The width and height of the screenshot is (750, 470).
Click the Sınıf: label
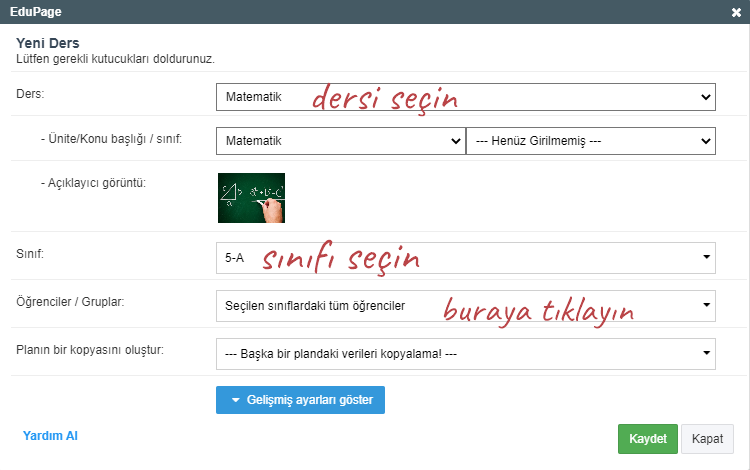point(30,253)
